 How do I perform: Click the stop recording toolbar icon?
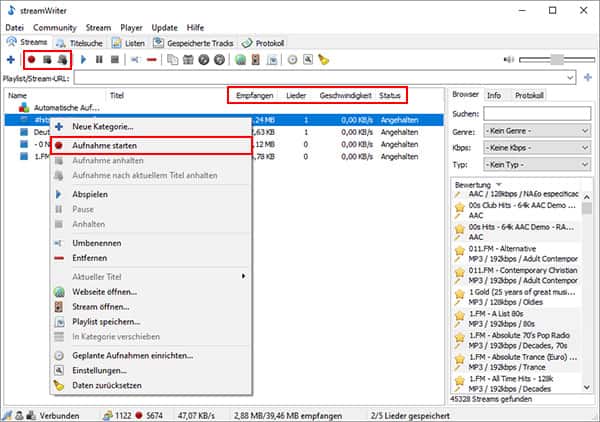[x=47, y=60]
